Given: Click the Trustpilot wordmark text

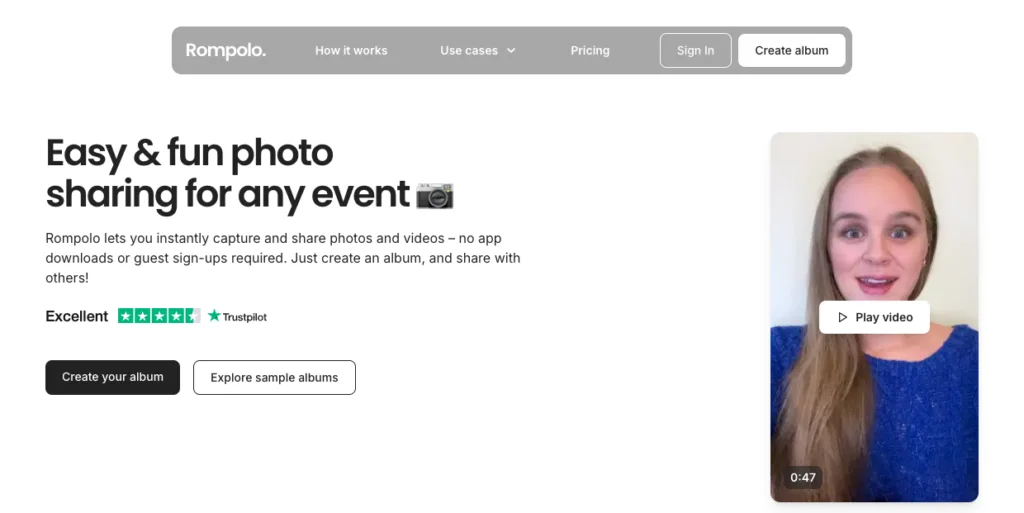Looking at the screenshot, I should point(245,317).
